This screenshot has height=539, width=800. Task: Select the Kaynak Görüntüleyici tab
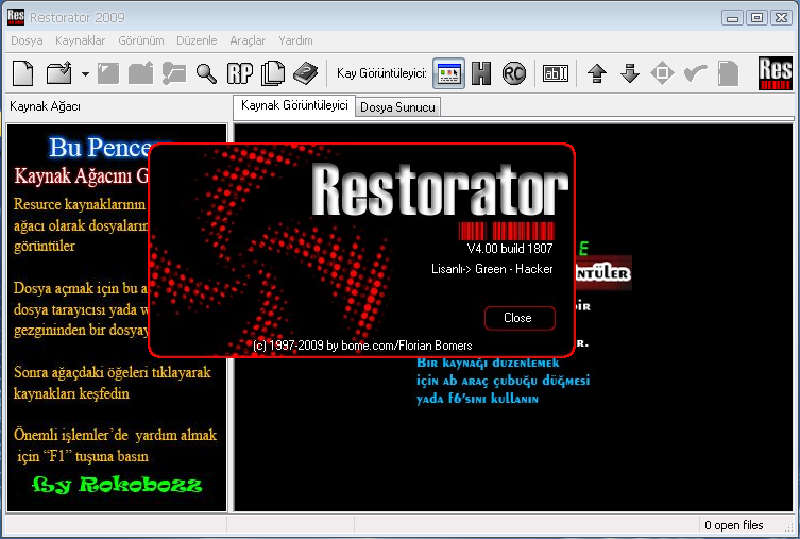[x=294, y=106]
